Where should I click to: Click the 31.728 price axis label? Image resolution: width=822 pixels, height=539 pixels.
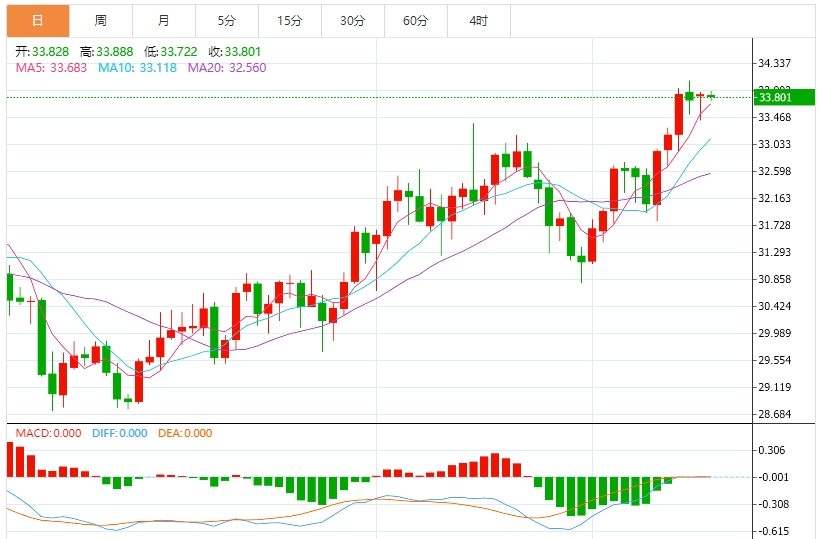pos(775,225)
